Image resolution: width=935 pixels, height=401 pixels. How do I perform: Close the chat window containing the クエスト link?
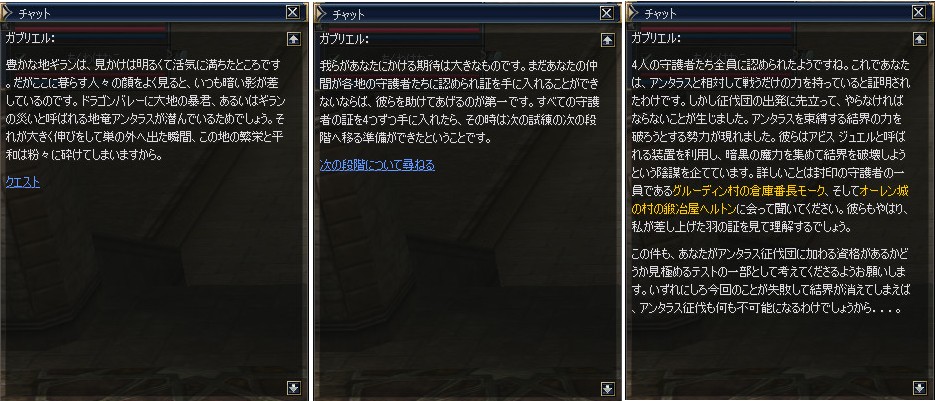293,13
